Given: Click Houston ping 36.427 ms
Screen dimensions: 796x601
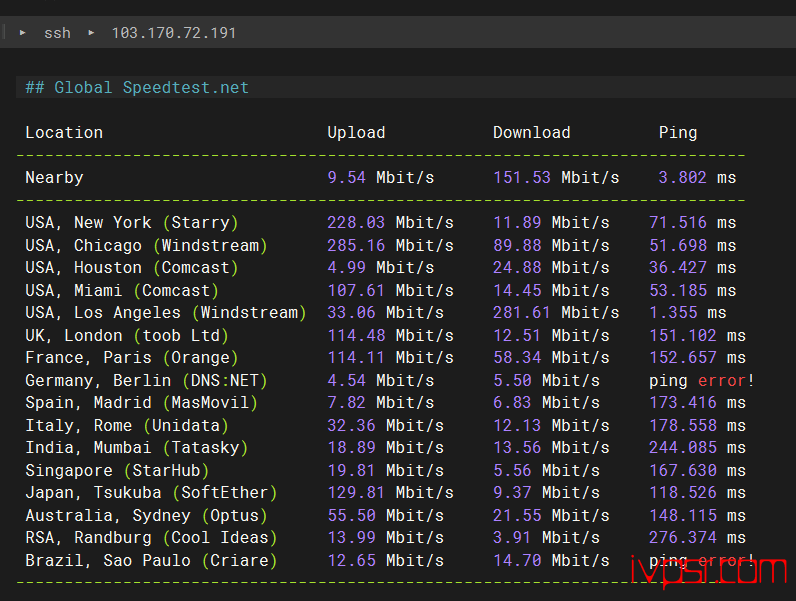Looking at the screenshot, I should [692, 268].
